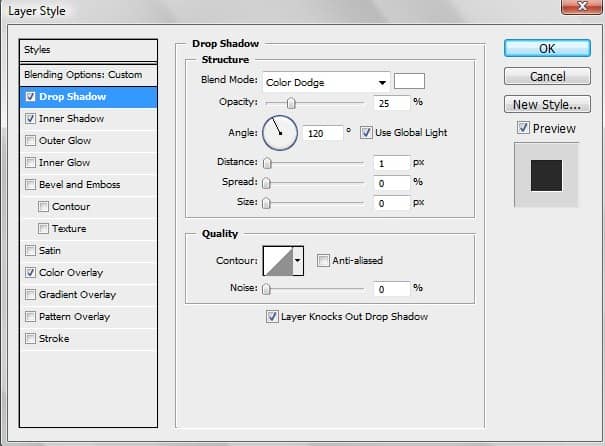The height and width of the screenshot is (446, 605).
Task: Click the Distance value field
Action: (391, 163)
